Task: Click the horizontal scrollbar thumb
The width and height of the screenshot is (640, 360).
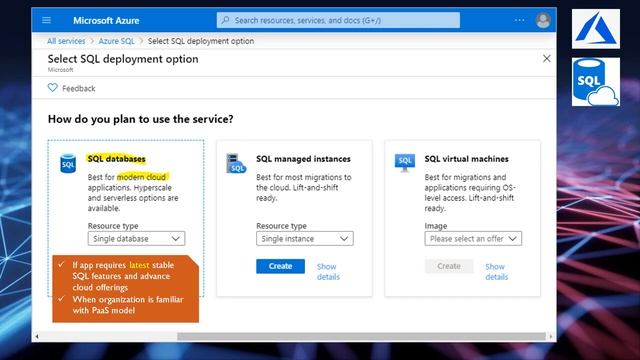Action: click(361, 337)
